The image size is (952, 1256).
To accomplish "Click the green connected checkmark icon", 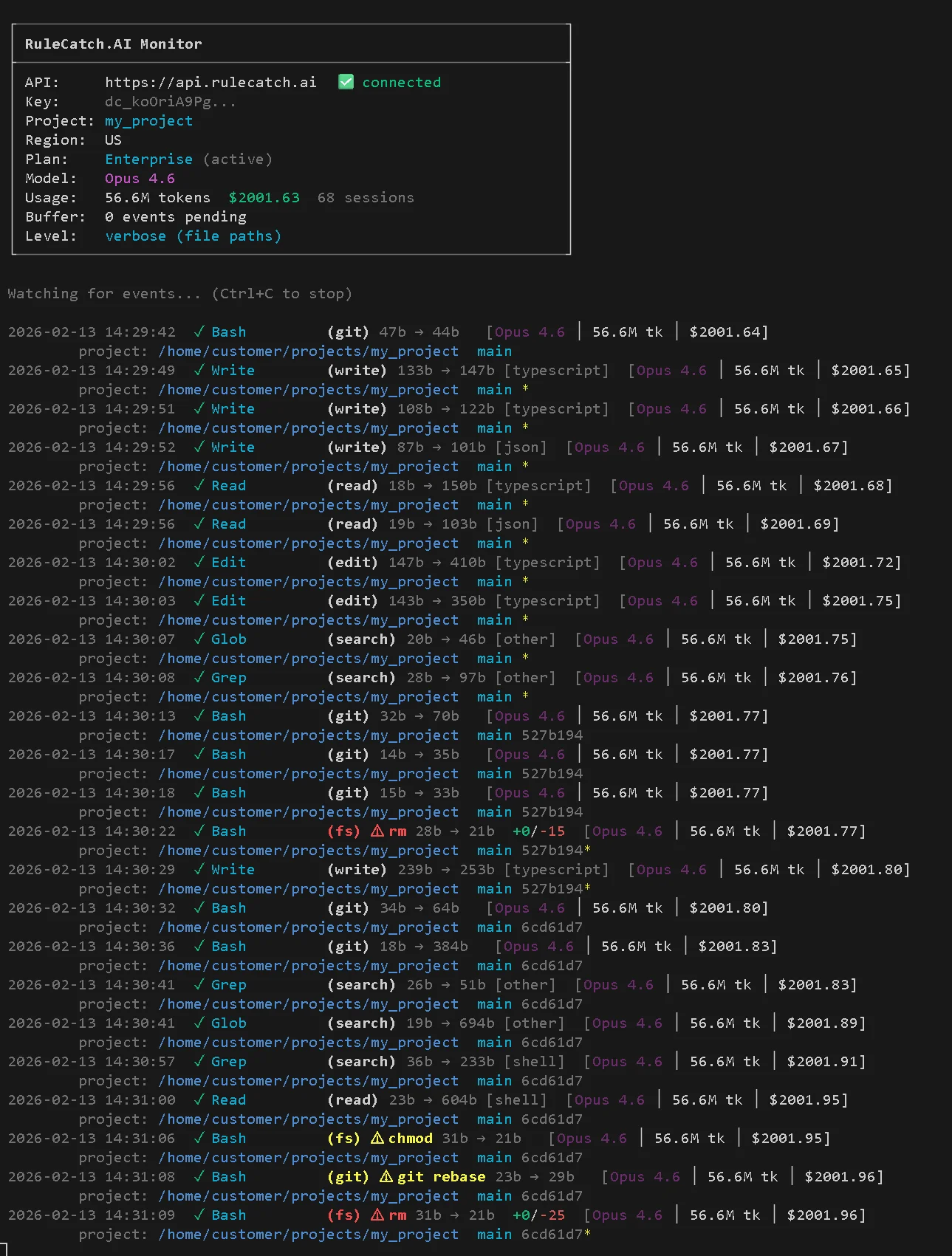I will point(346,82).
